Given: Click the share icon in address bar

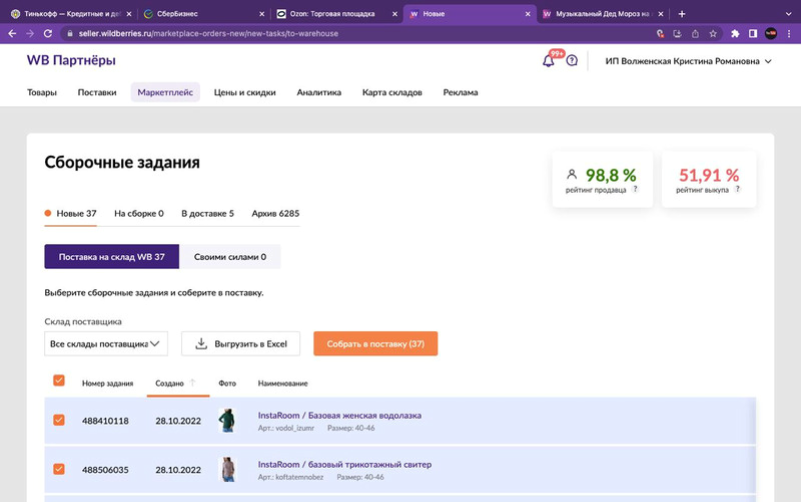Looking at the screenshot, I should [x=695, y=34].
